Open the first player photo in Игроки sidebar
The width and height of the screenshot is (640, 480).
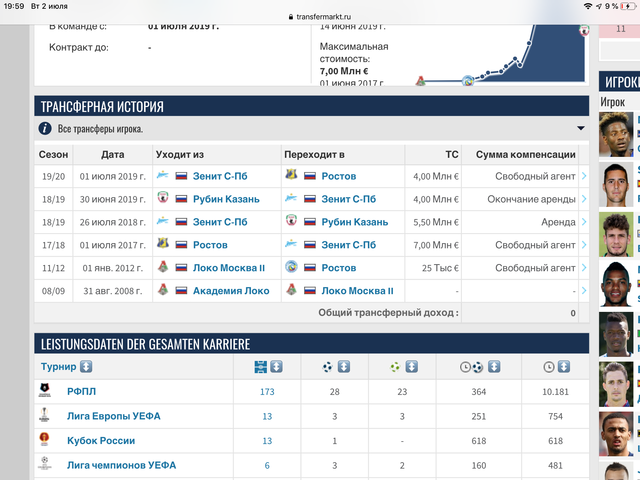(x=616, y=135)
